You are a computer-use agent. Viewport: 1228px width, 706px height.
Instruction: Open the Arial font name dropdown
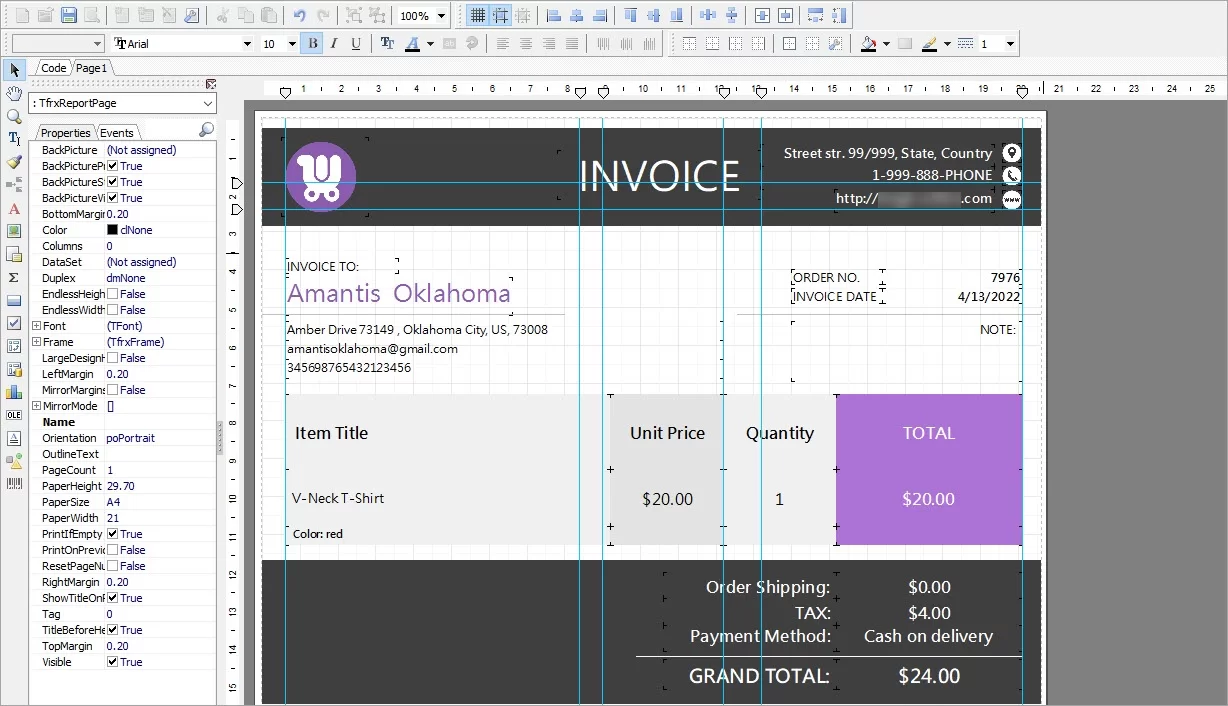coord(249,43)
